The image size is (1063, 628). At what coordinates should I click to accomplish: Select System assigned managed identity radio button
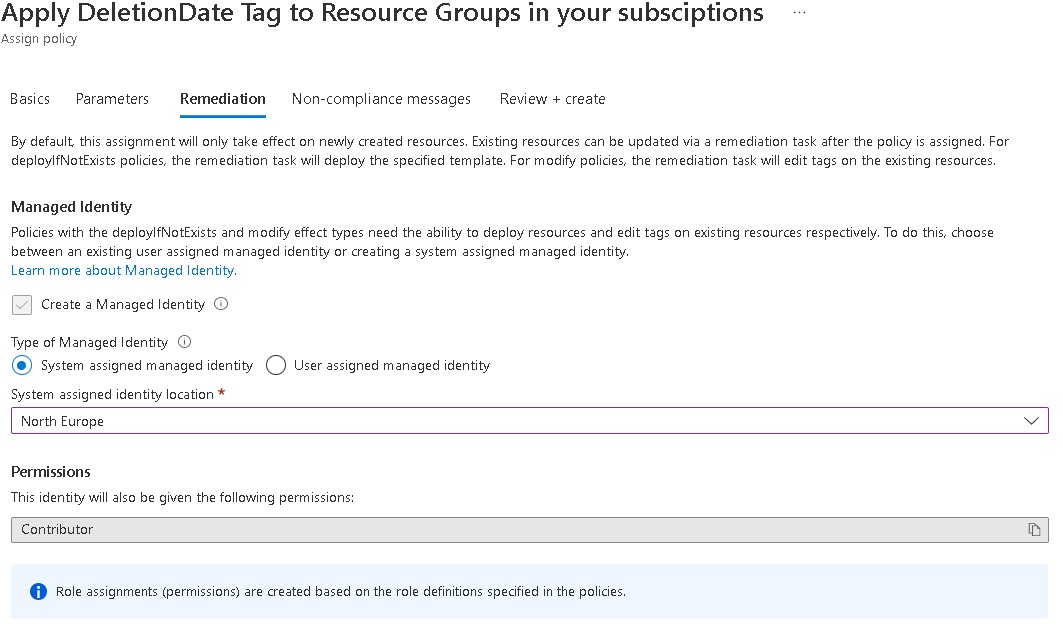22,366
